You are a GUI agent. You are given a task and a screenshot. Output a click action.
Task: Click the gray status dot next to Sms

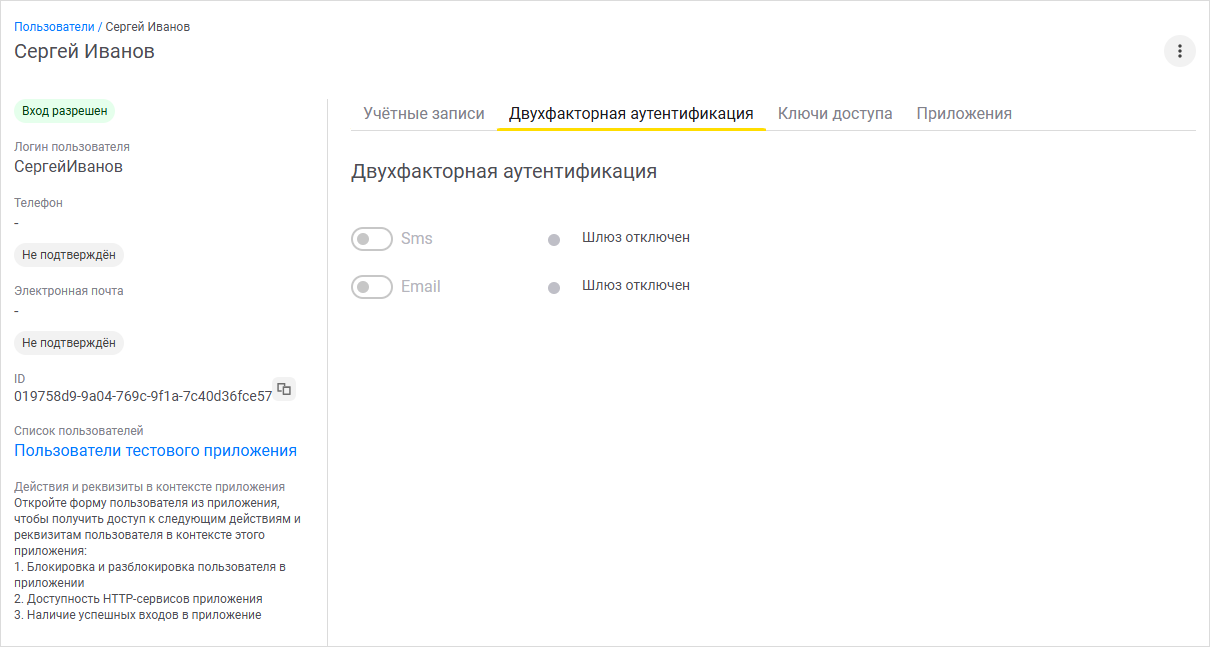[x=555, y=238]
